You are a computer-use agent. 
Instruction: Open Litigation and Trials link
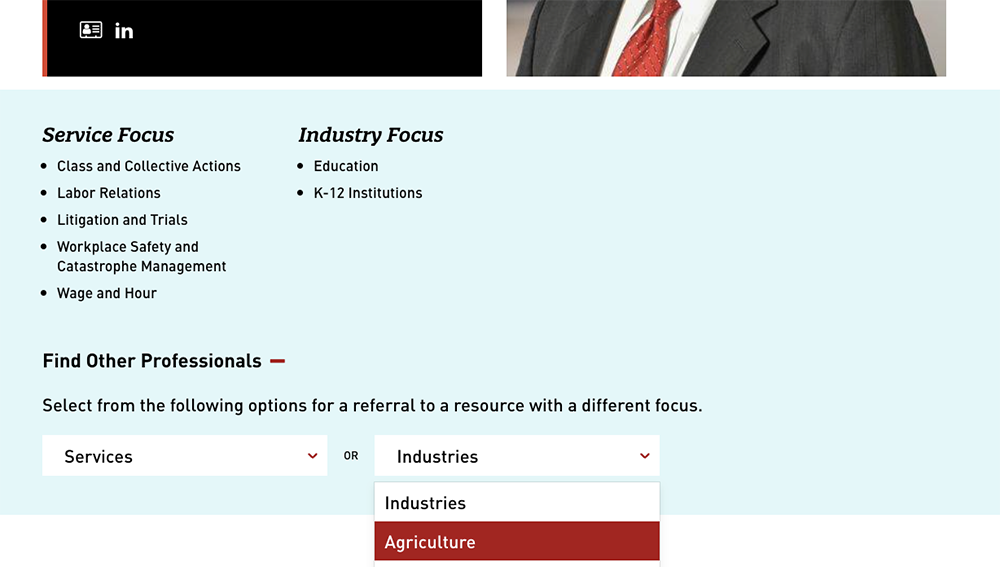point(122,220)
